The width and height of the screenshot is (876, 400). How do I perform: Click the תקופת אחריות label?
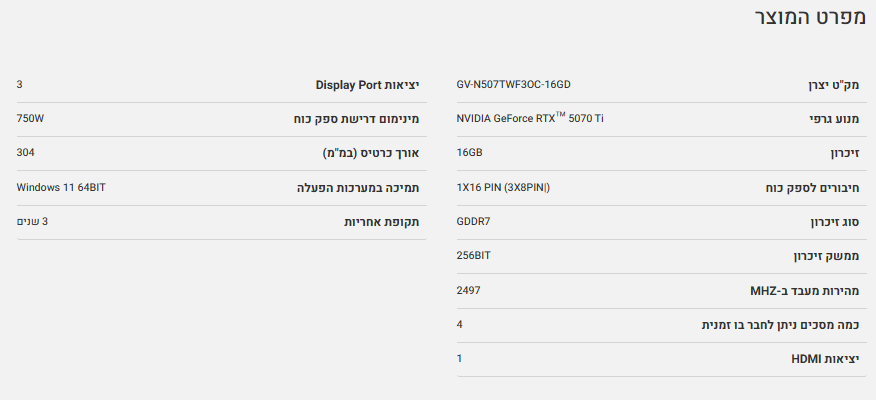(381, 222)
